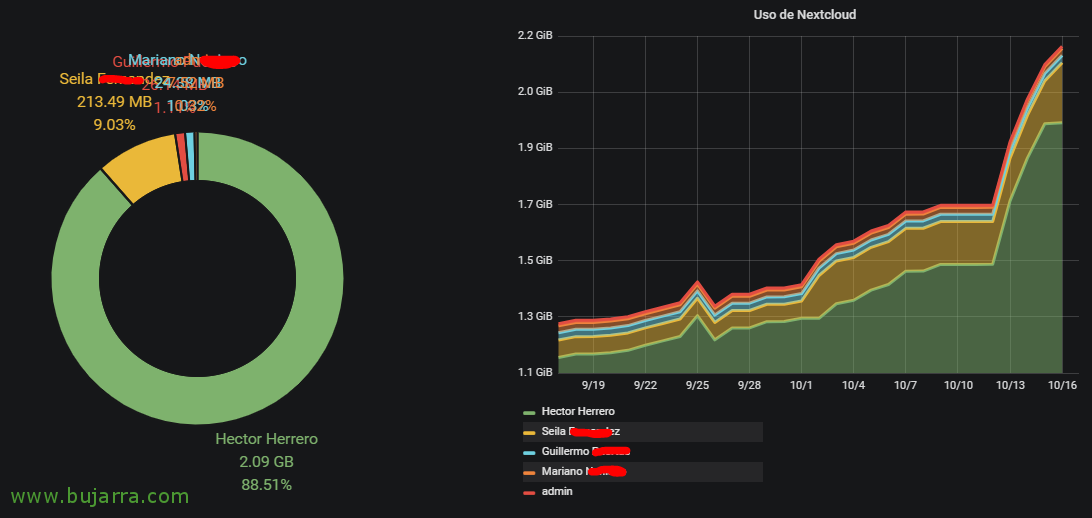Viewport: 1092px width, 518px height.
Task: Click the '1.9 GiB' y-axis label
Action: (x=536, y=148)
